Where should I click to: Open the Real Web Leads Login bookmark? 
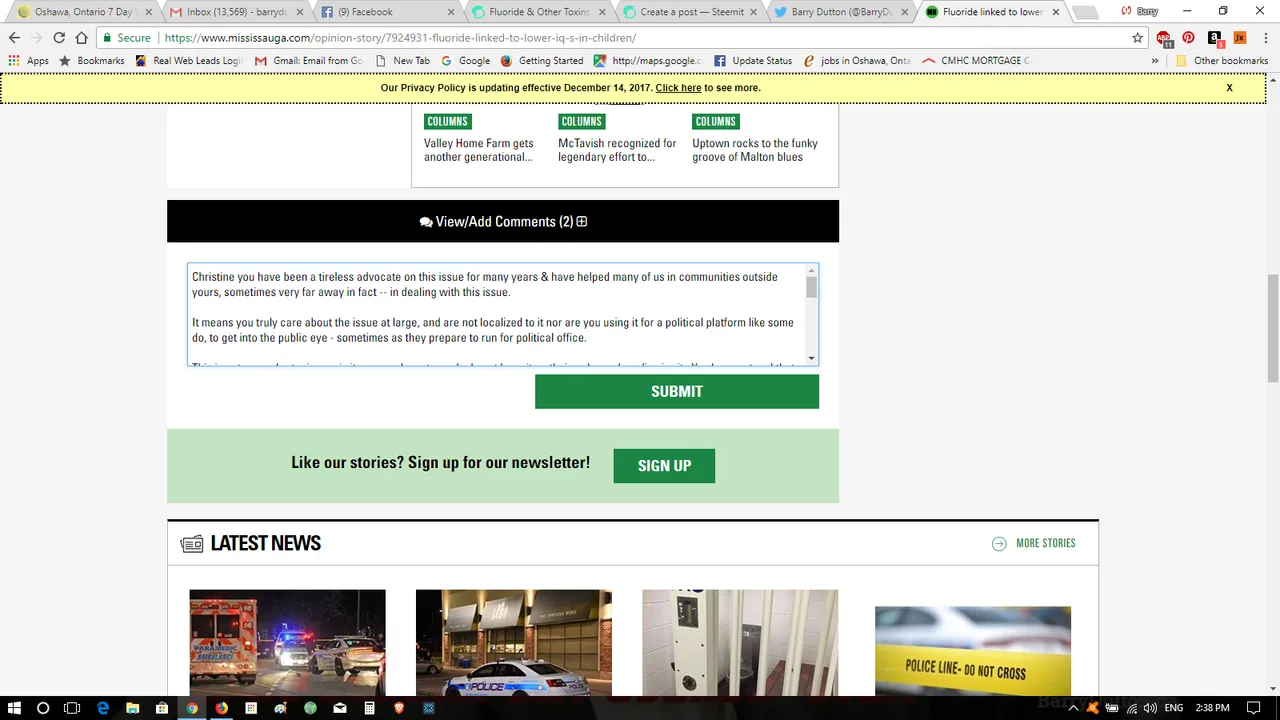coord(189,61)
